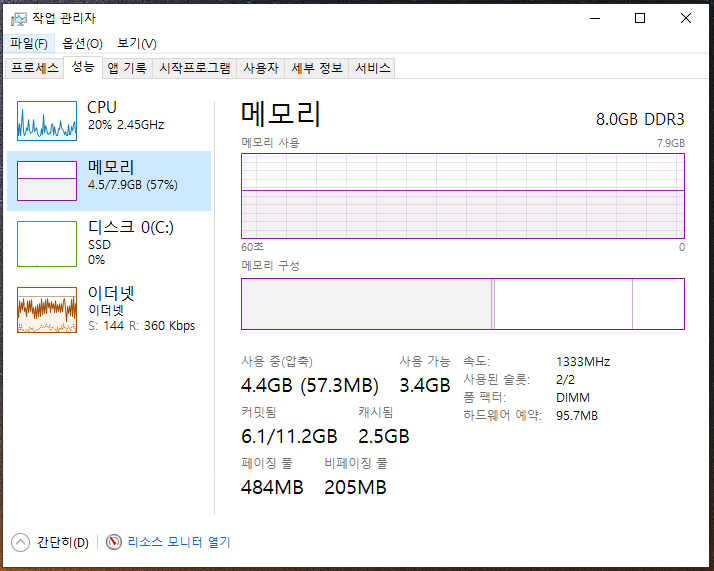Select the 메모리 graph thumbnail in sidebar

47,181
